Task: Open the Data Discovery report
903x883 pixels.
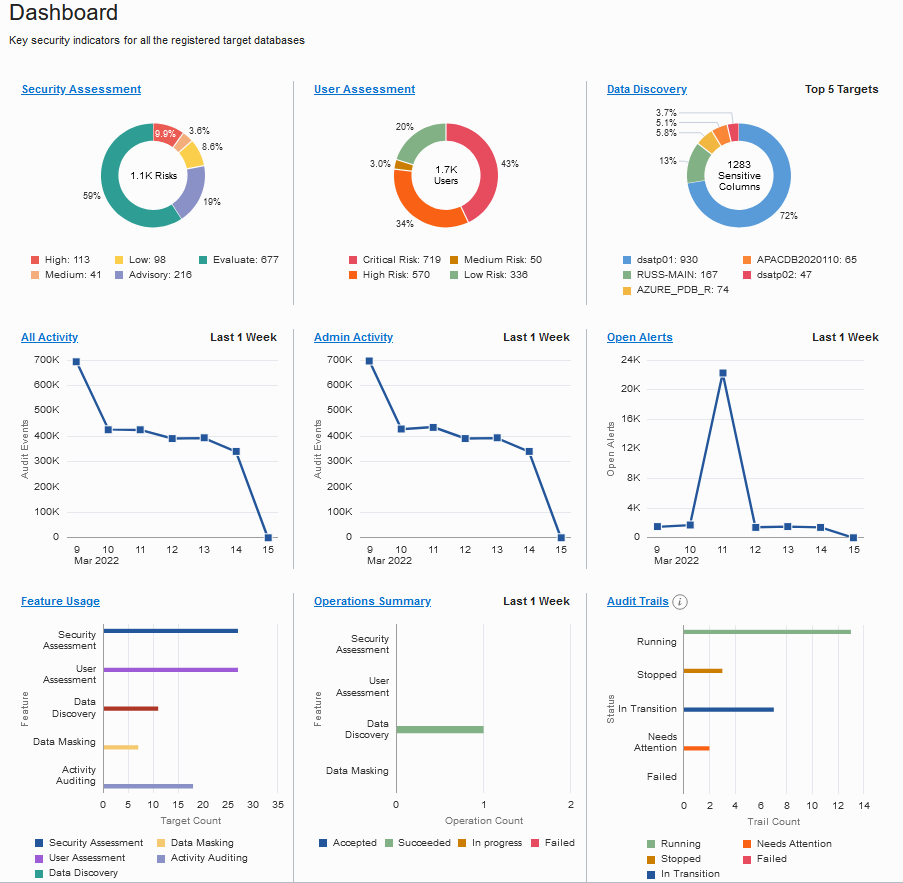Action: 645,89
